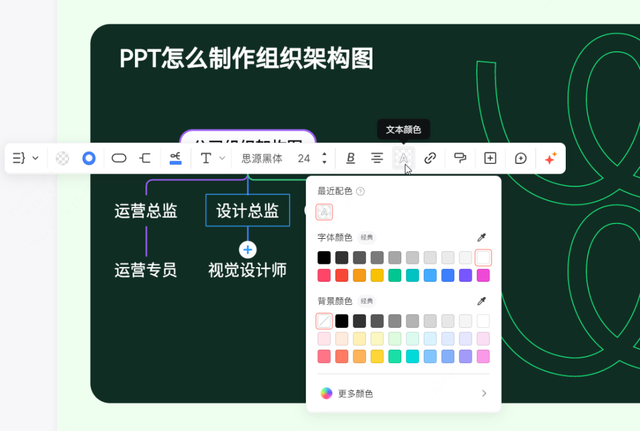Click the 经典 tag beside 字体颜色
Viewport: 640px width, 431px height.
[x=367, y=238]
